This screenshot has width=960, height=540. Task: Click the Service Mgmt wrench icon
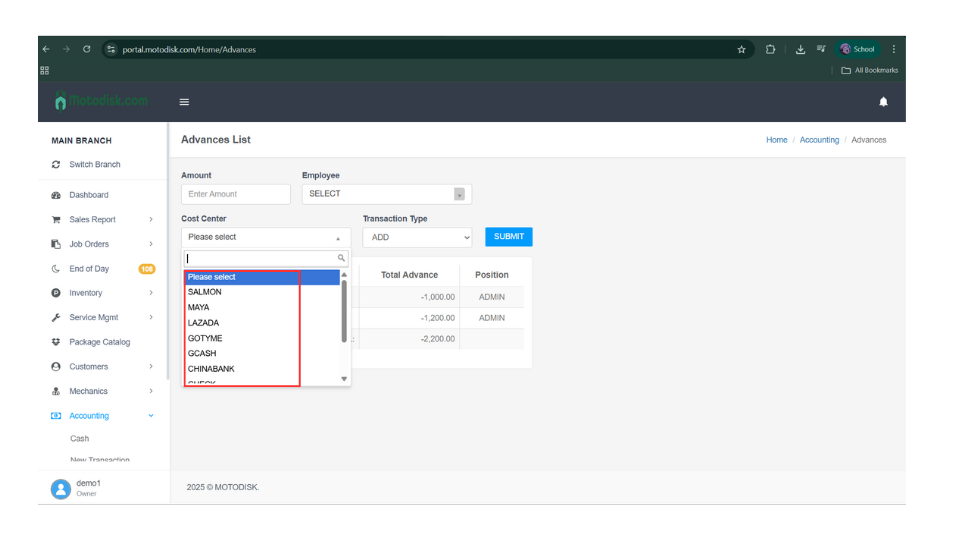pos(56,318)
